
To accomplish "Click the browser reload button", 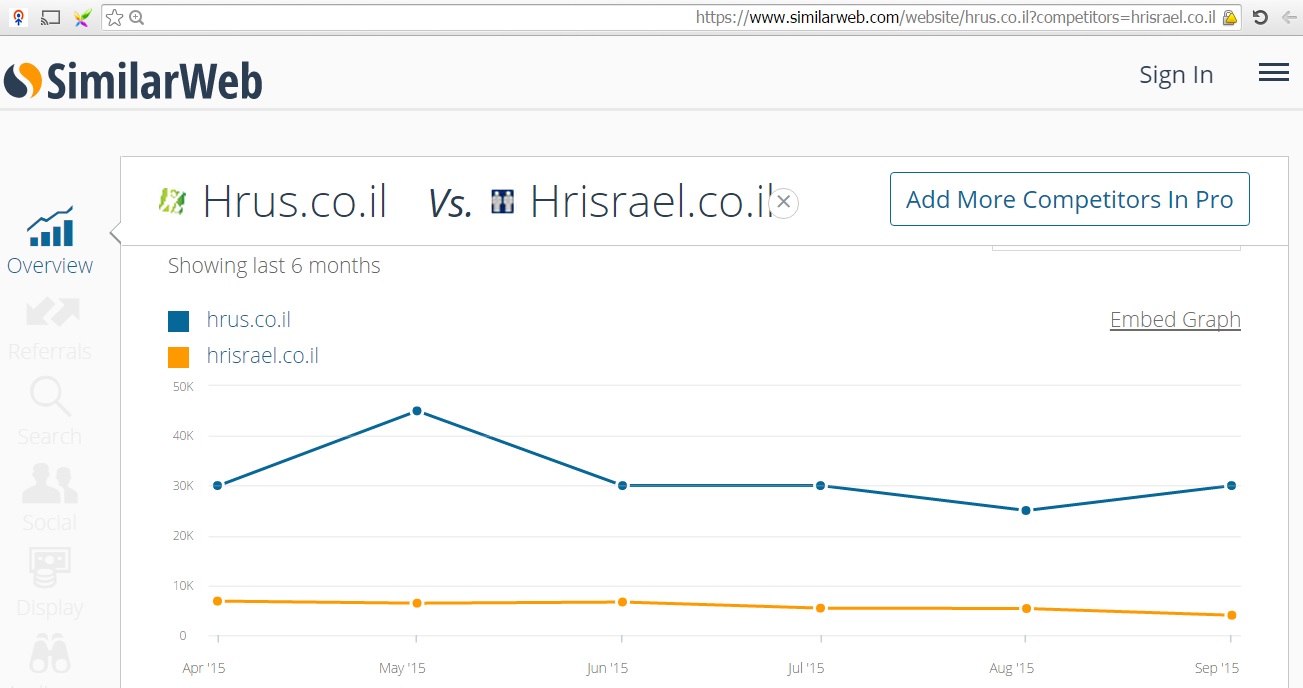I will click(x=1260, y=17).
